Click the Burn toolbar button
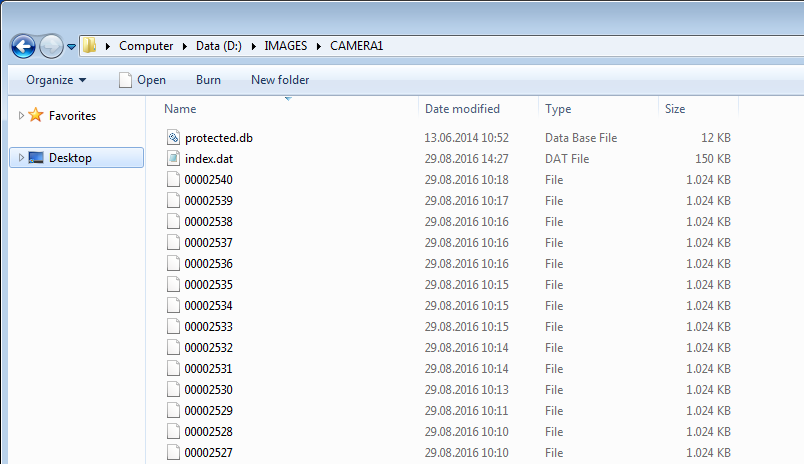The width and height of the screenshot is (804, 464). point(208,80)
